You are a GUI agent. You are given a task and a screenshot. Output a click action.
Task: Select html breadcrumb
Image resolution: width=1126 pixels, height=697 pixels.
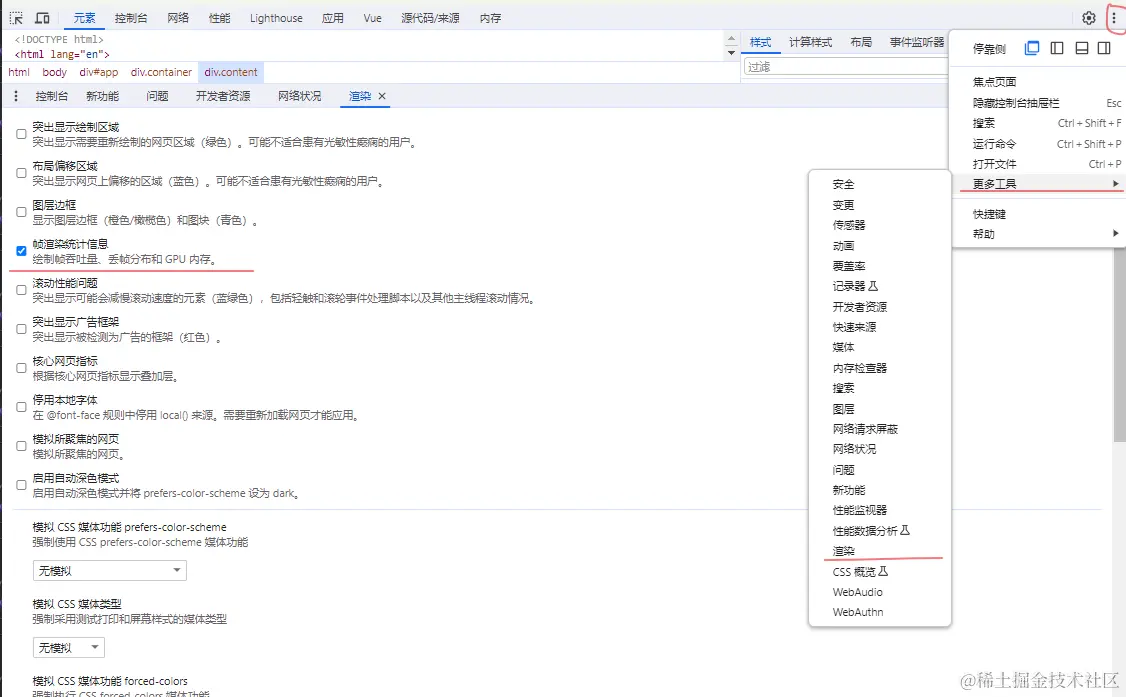point(19,72)
